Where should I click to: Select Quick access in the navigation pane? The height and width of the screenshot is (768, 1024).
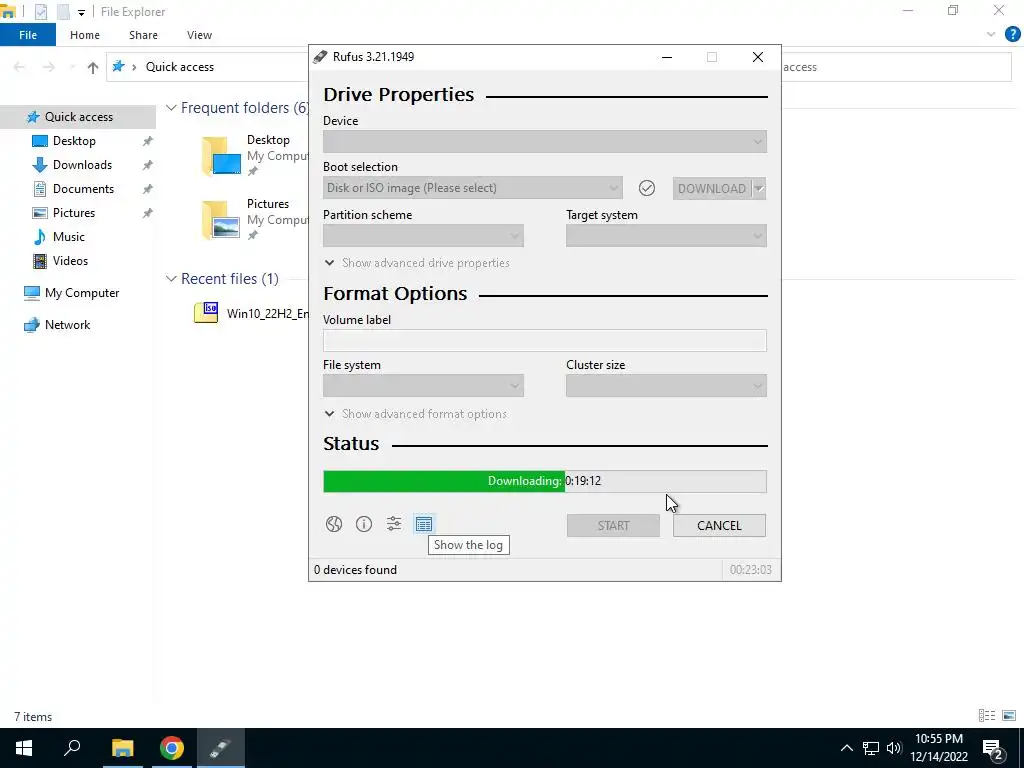pos(78,117)
